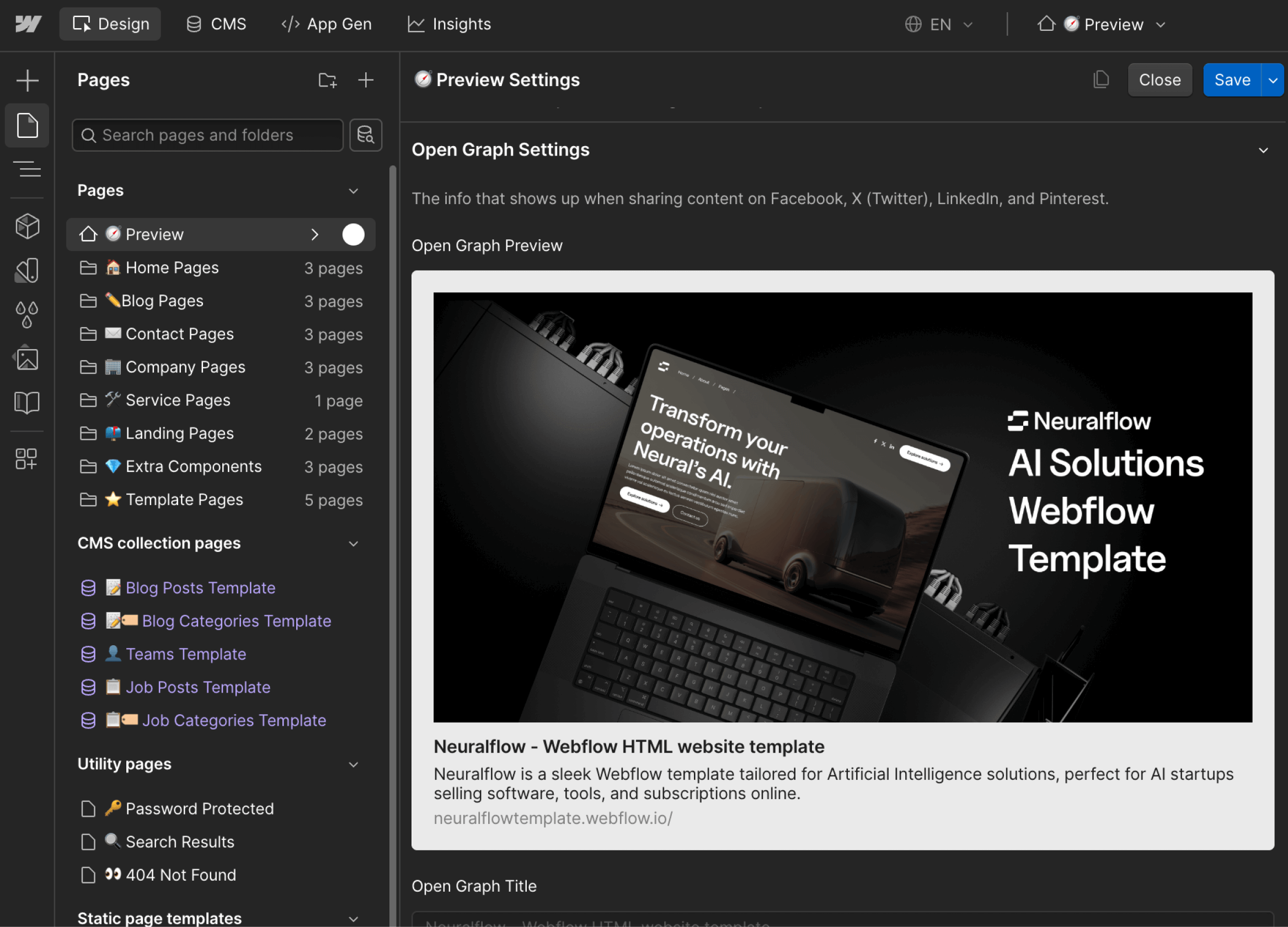Copy settings using the duplicate icon near Close

point(1100,79)
